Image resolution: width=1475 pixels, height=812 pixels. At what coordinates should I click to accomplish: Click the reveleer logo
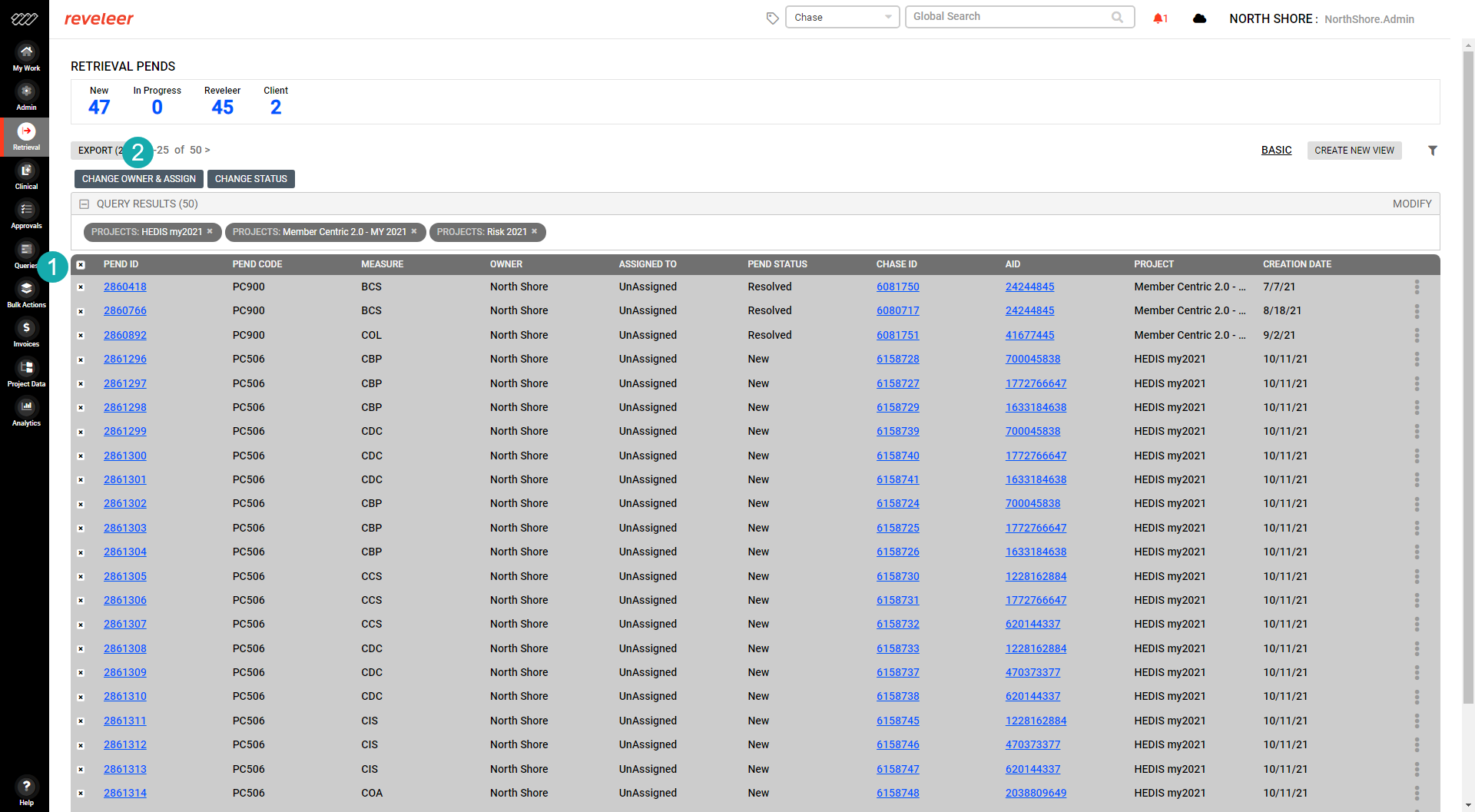(x=98, y=18)
